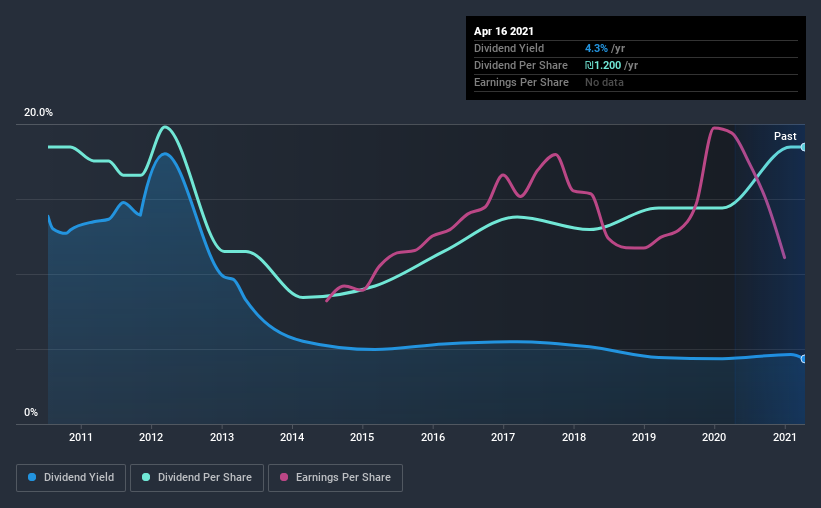Click the tooltip Dividend Yield row label
This screenshot has height=508, width=821.
click(x=509, y=48)
